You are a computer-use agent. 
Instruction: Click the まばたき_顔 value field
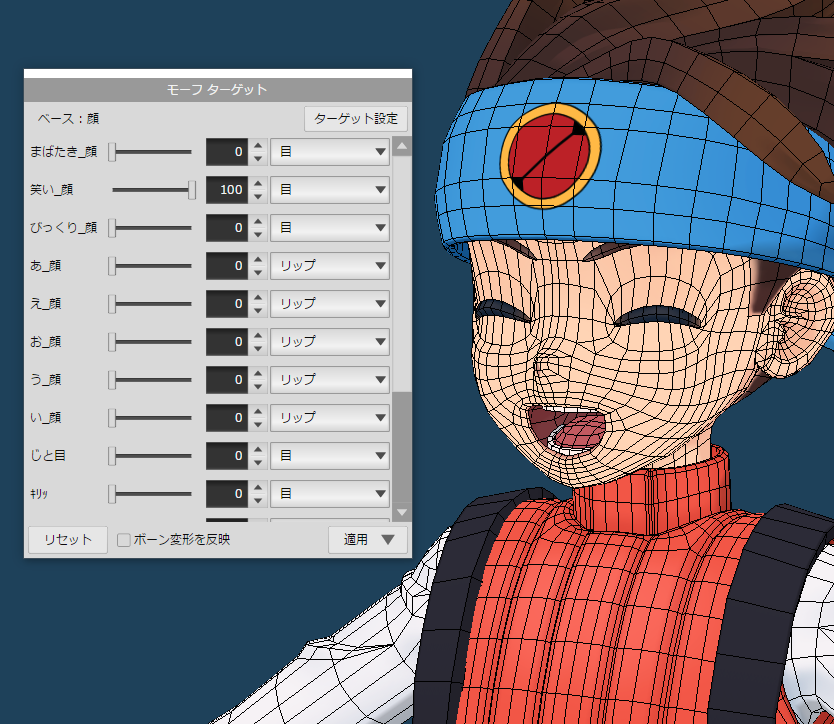click(x=227, y=152)
